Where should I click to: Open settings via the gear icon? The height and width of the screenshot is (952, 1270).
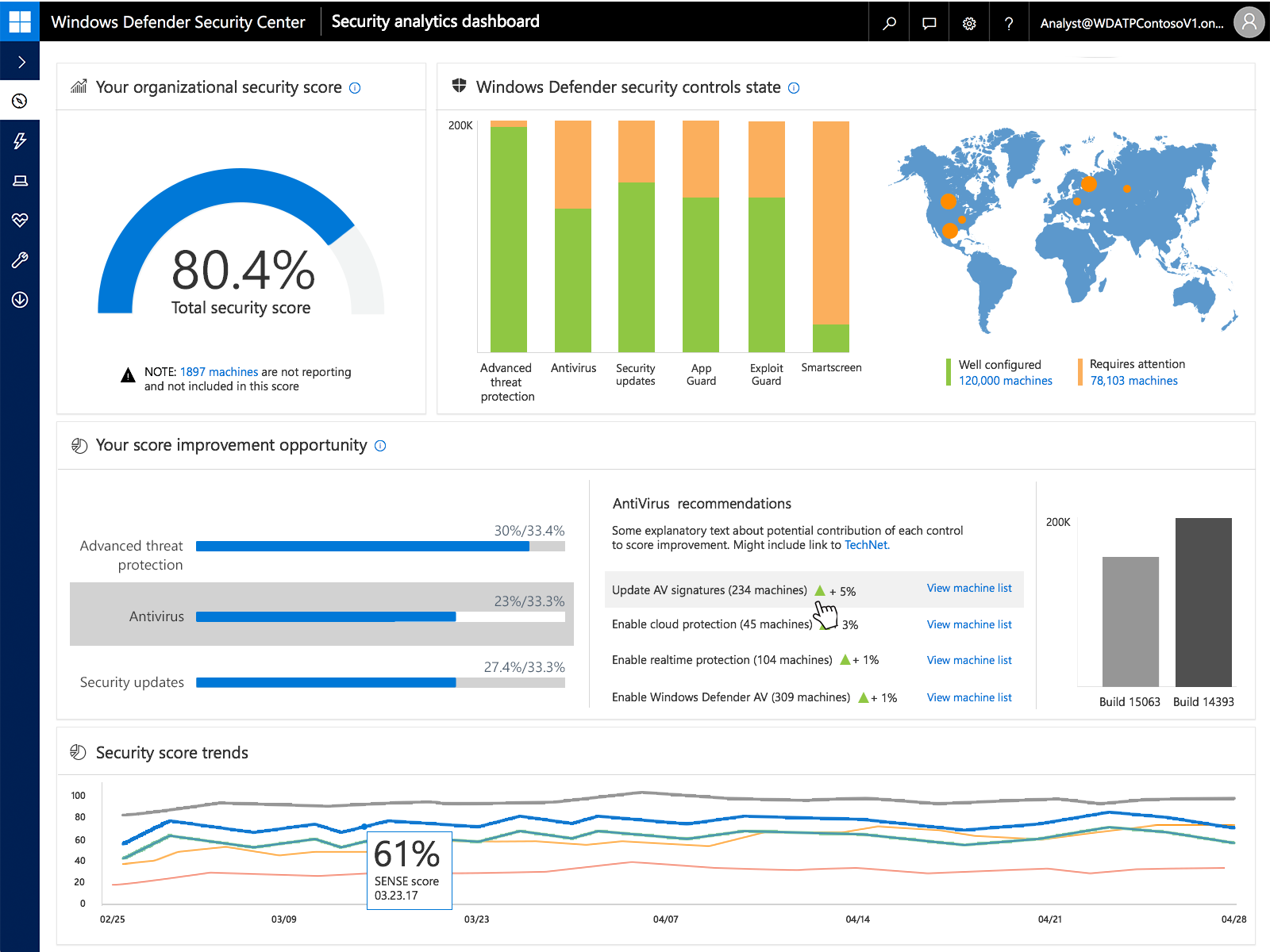click(969, 22)
